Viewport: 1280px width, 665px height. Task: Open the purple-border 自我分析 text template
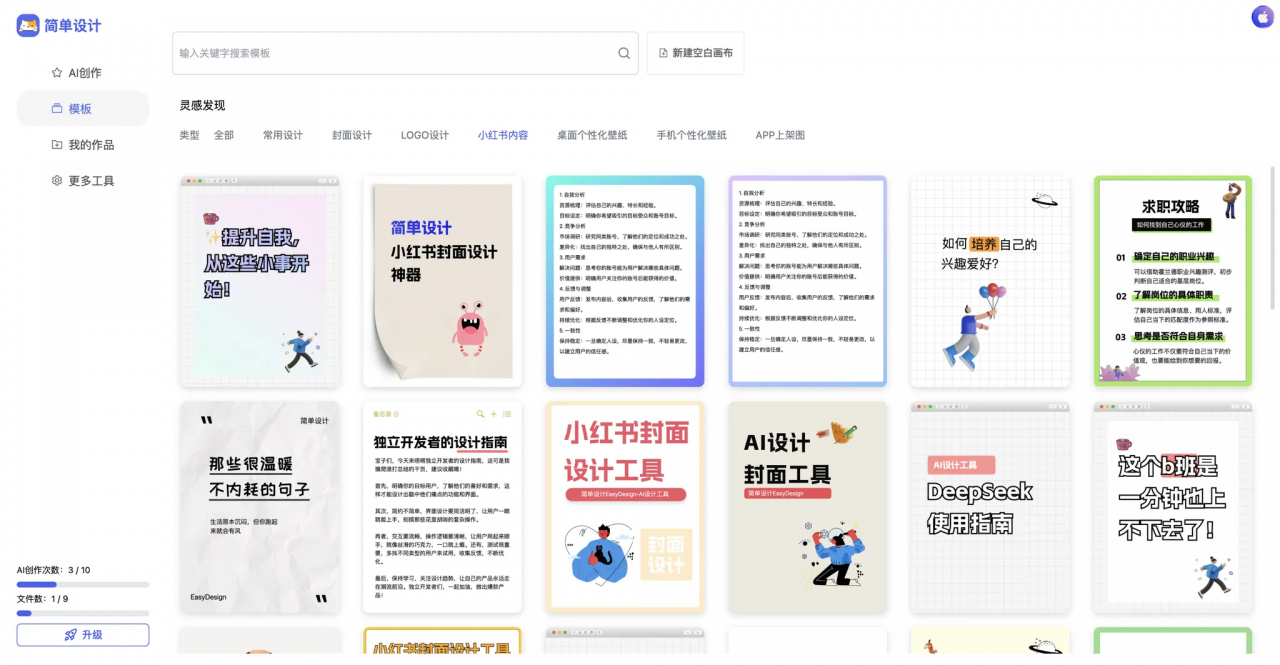point(808,282)
